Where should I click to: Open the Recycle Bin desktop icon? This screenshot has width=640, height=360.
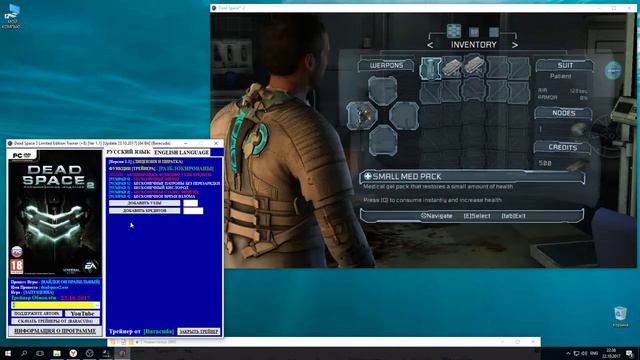tap(620, 317)
